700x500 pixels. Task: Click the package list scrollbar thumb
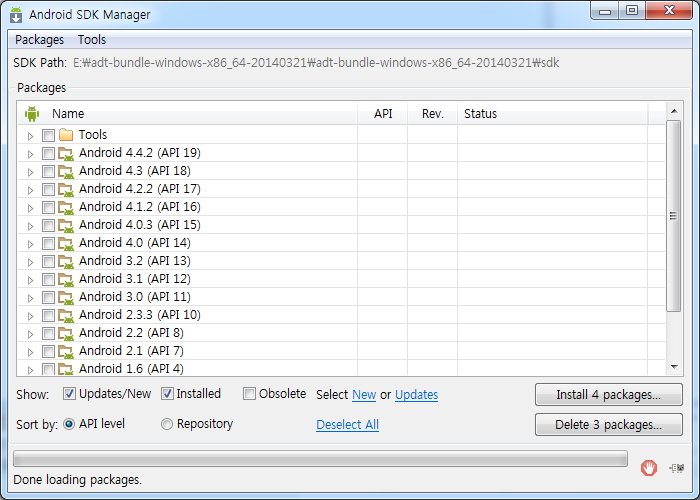673,216
